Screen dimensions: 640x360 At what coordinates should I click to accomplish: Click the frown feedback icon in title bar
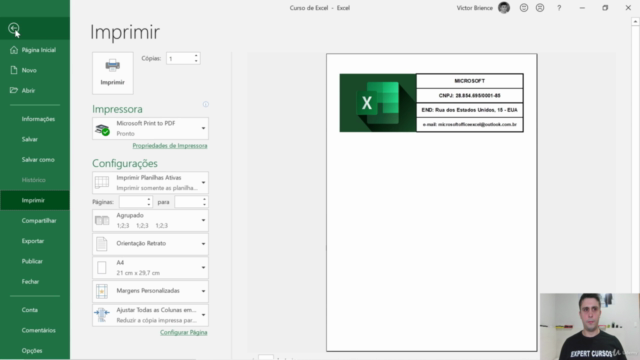click(x=540, y=8)
